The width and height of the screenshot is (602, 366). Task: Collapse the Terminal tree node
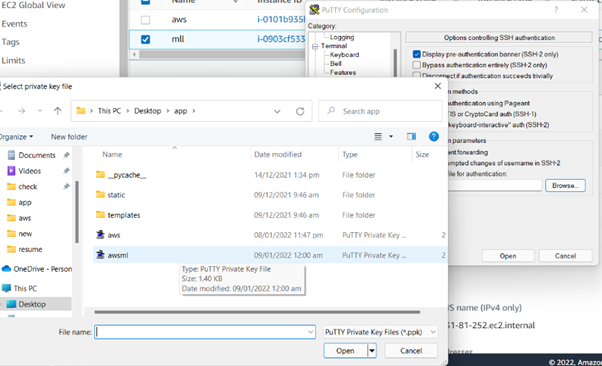click(x=315, y=46)
